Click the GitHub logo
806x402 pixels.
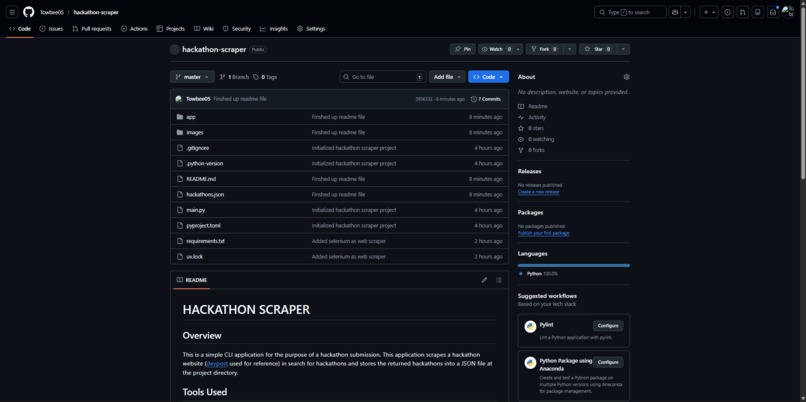tap(29, 12)
